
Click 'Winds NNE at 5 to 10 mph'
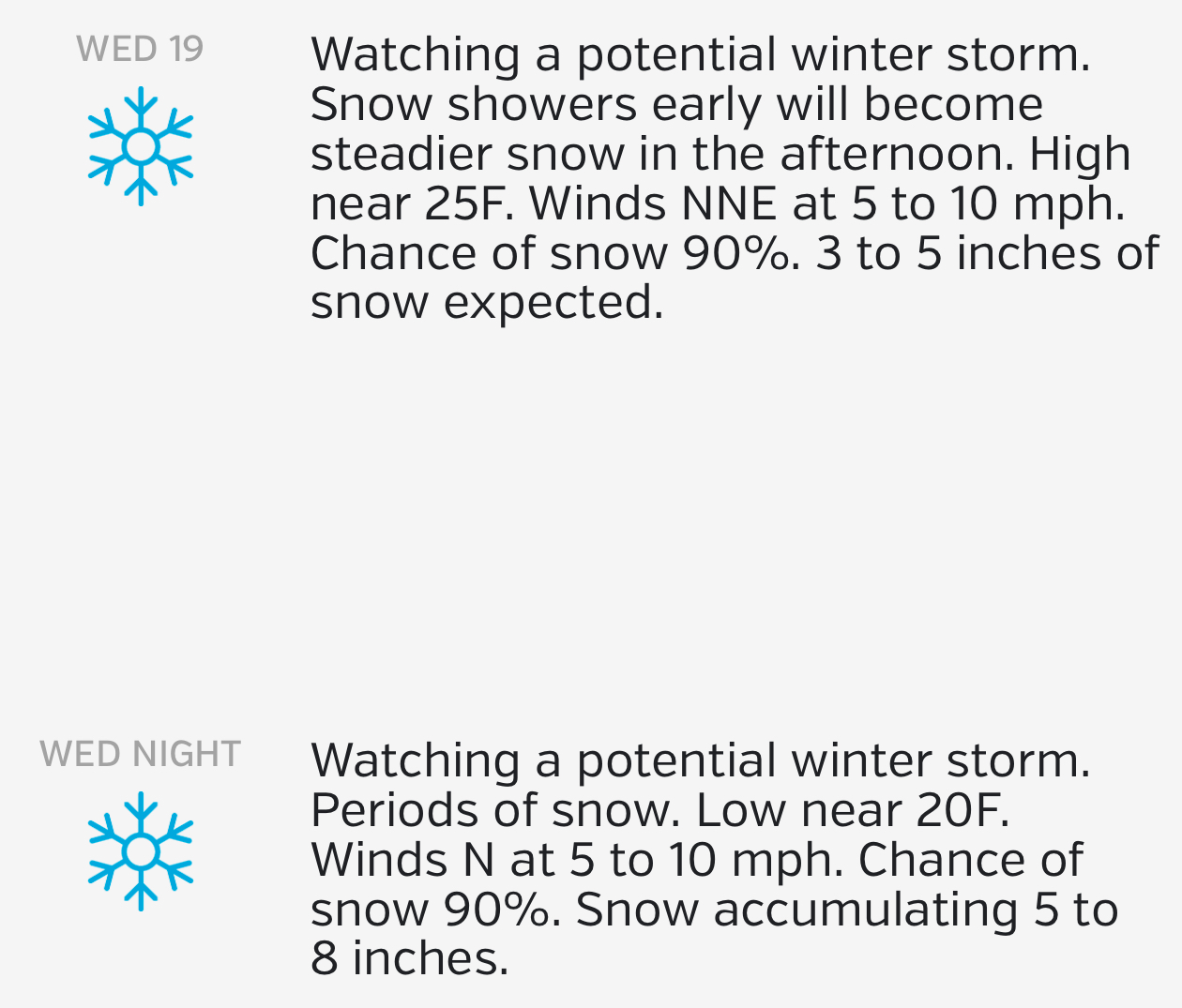coord(826,204)
